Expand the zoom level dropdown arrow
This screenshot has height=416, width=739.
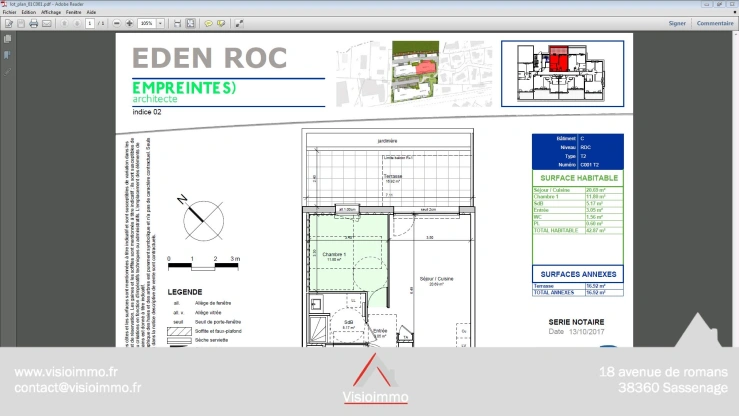(161, 23)
